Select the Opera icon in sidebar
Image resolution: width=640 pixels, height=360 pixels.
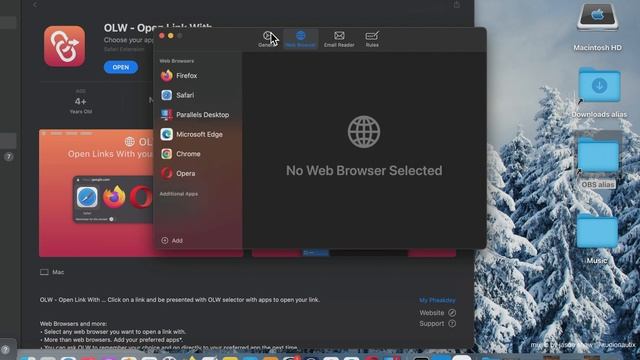point(167,173)
